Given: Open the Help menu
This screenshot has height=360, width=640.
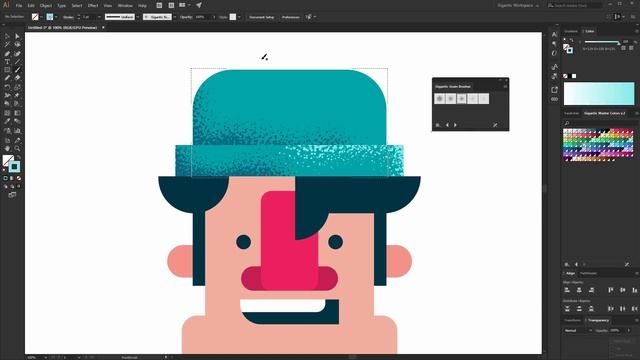Looking at the screenshot, I should (142, 6).
